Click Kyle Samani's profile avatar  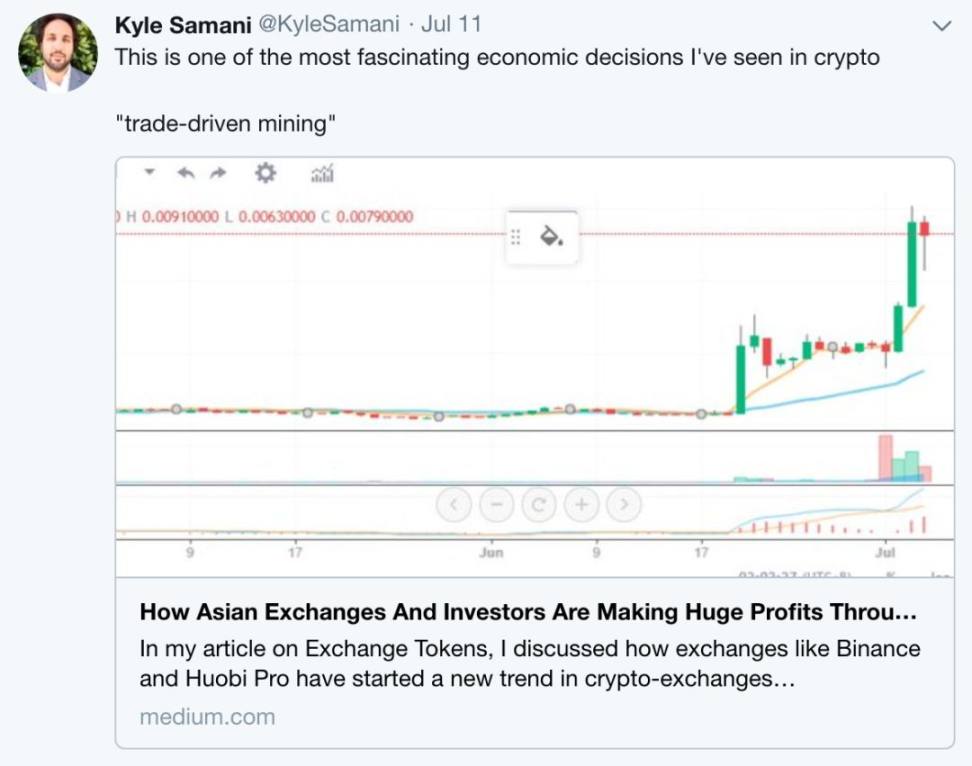[57, 53]
